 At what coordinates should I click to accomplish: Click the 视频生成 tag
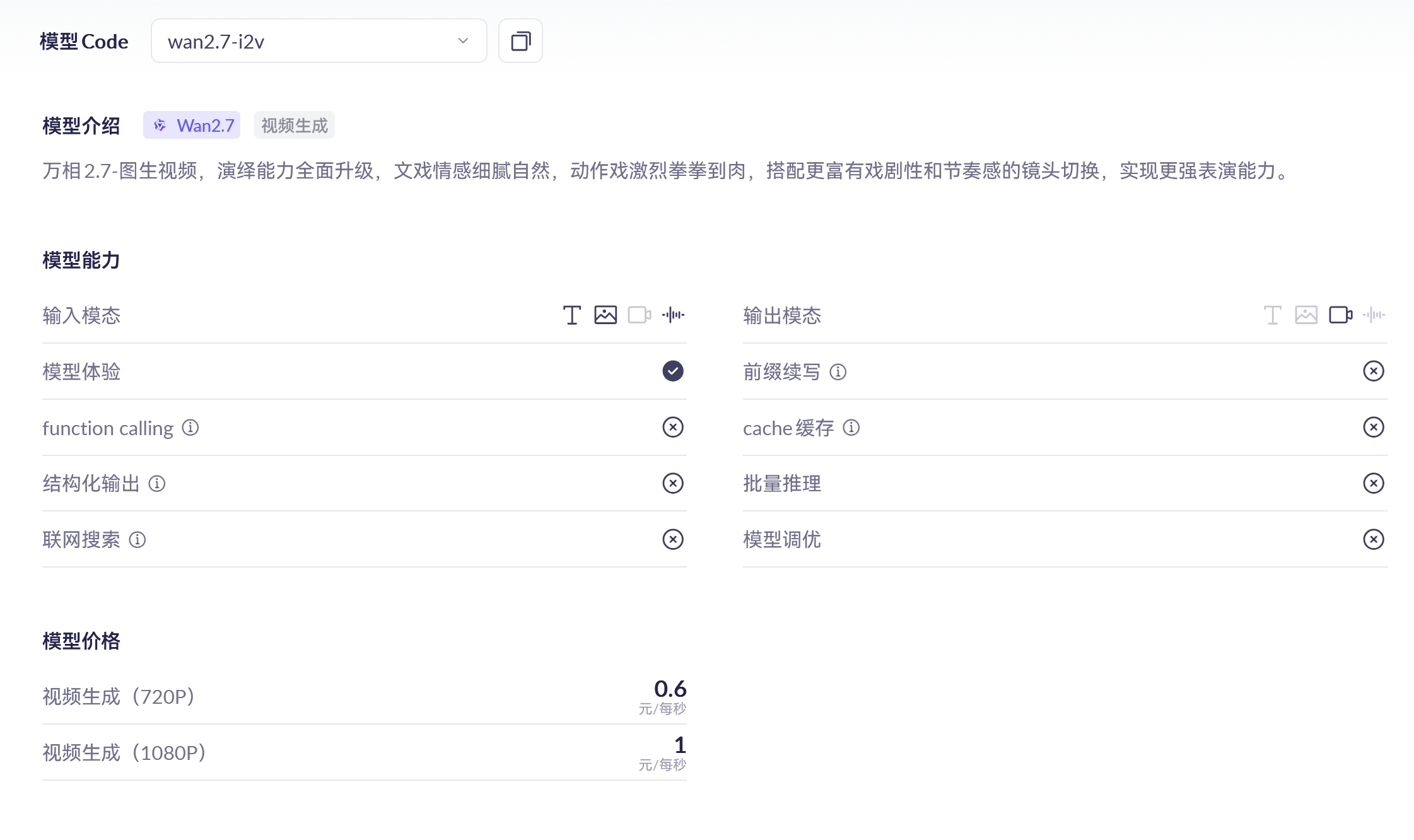(295, 125)
